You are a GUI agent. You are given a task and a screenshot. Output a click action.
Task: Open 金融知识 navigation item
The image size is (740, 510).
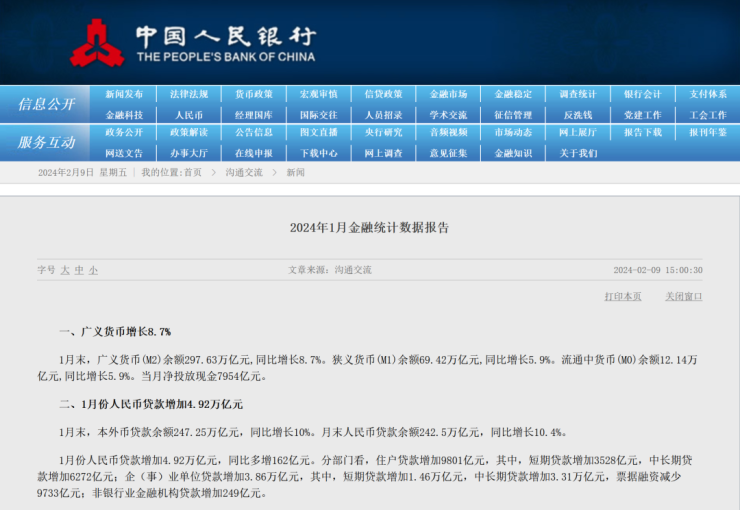[x=512, y=153]
